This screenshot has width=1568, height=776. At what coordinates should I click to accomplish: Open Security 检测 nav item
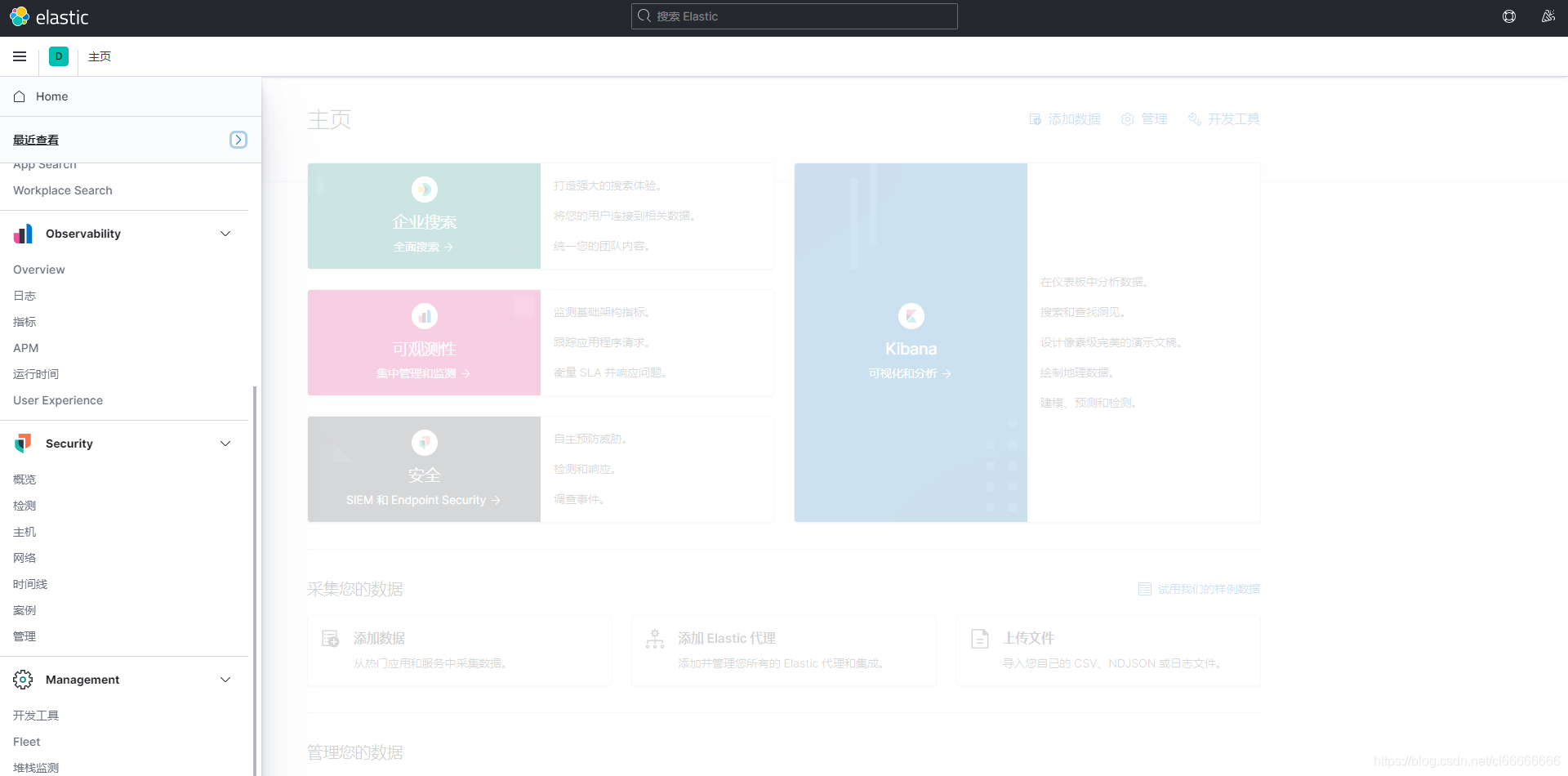click(24, 506)
